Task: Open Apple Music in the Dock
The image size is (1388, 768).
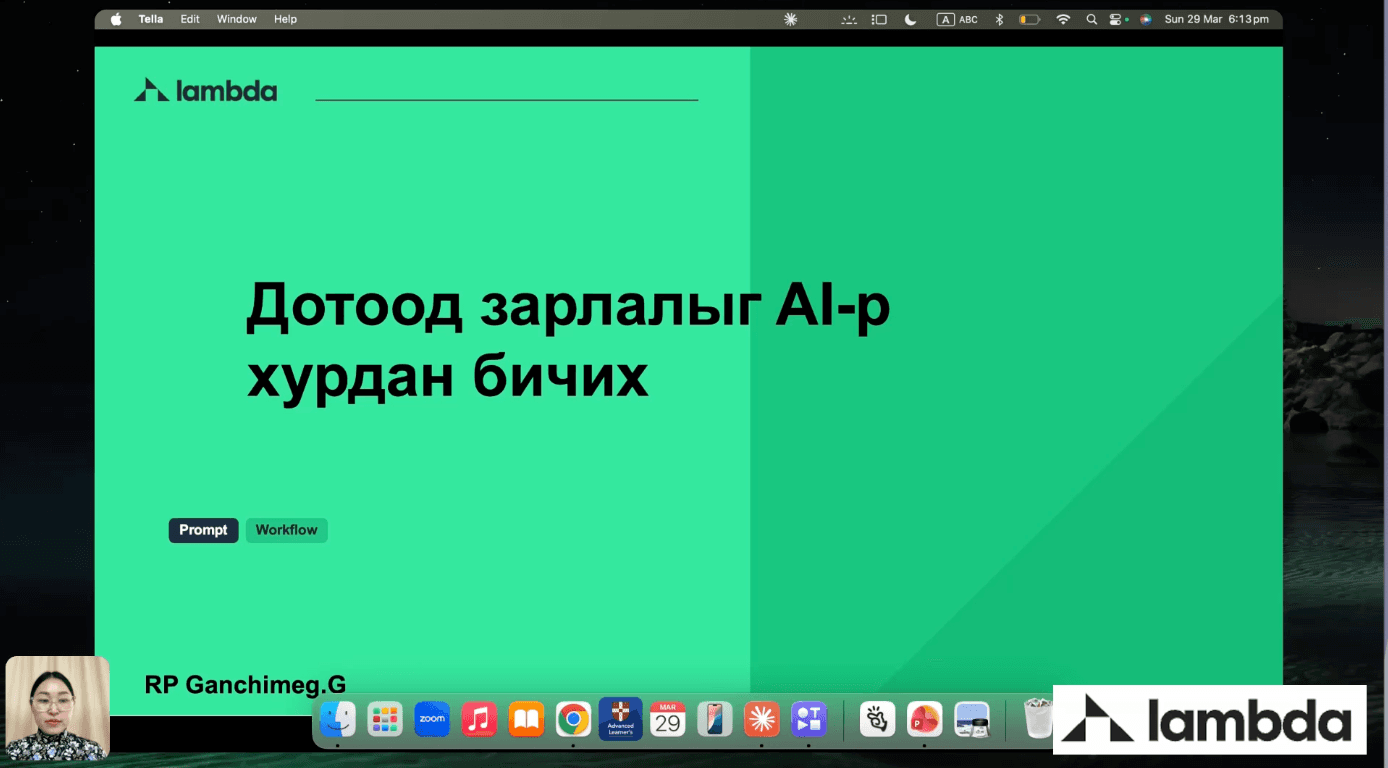Action: [x=478, y=719]
